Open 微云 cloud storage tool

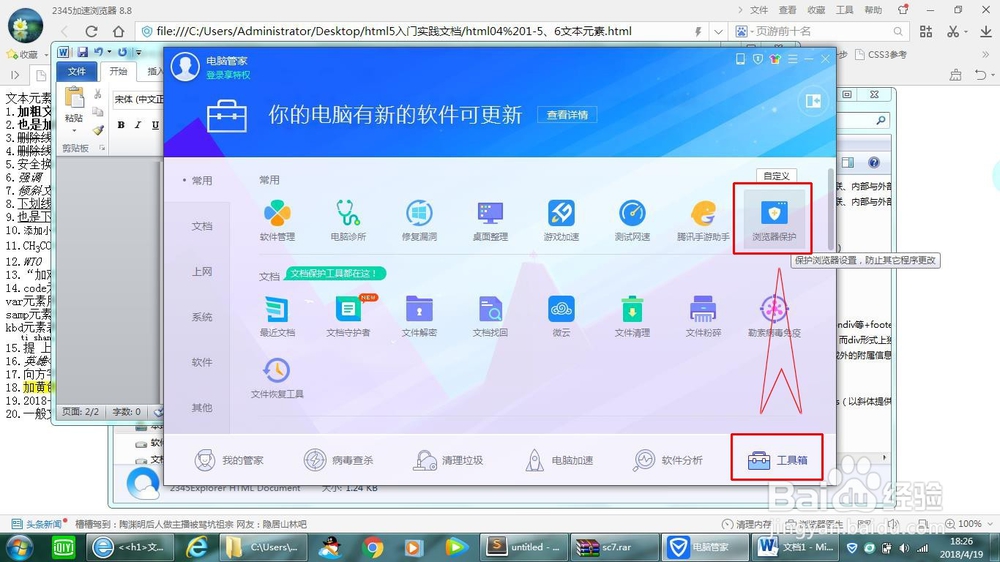click(x=561, y=316)
